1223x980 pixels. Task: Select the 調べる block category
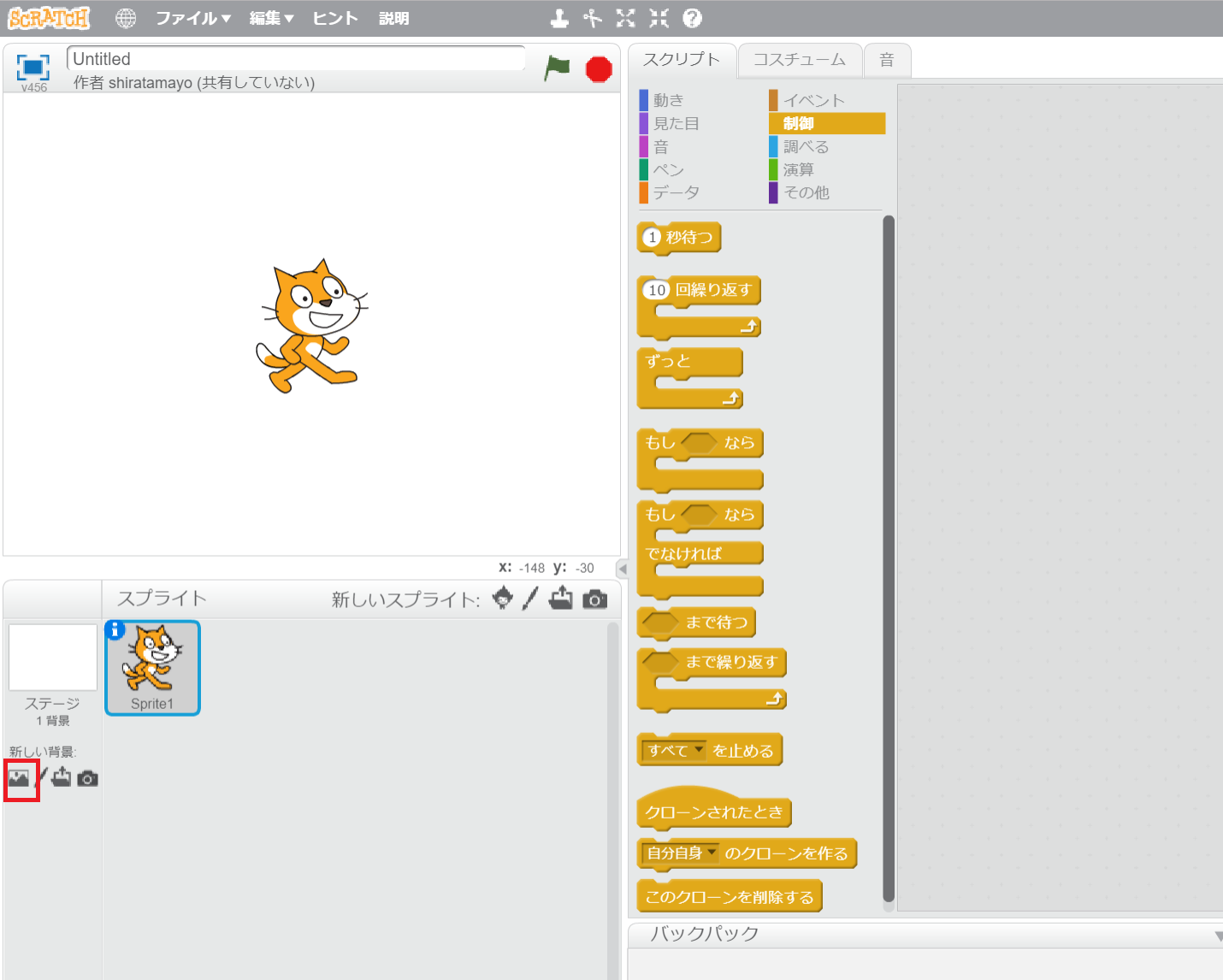click(x=806, y=146)
